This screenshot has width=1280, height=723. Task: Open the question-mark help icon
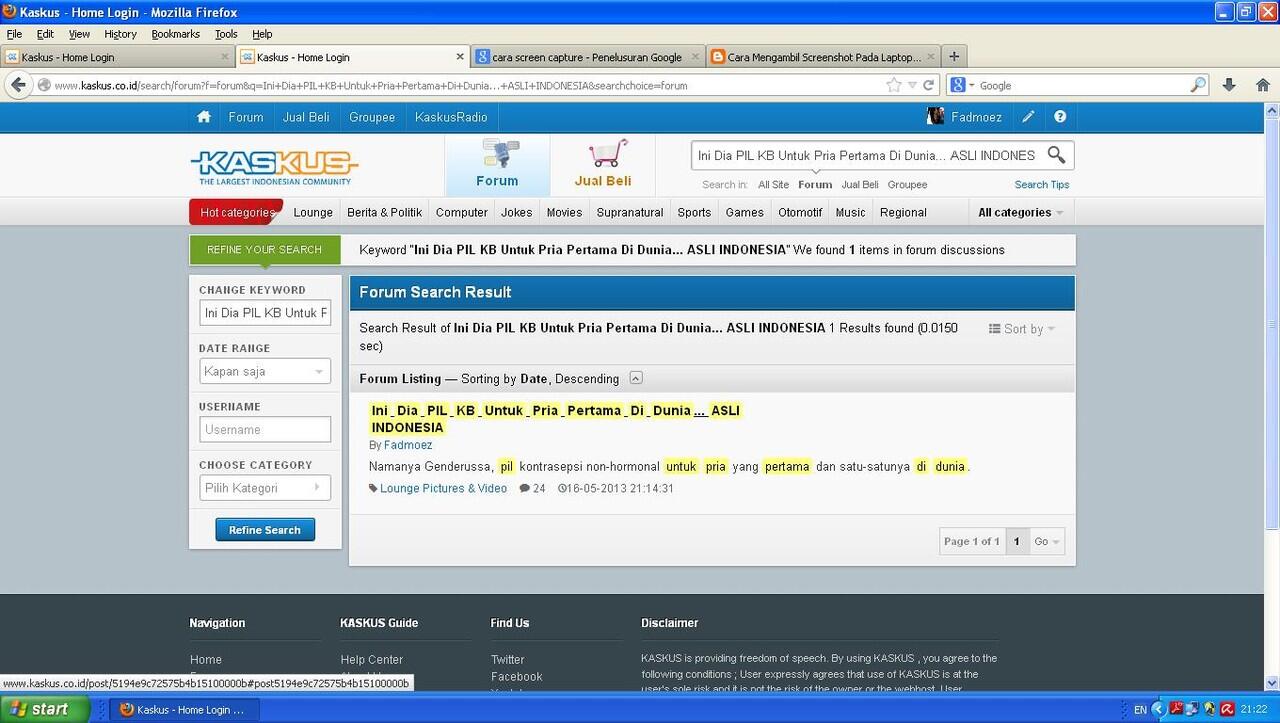[x=1060, y=117]
